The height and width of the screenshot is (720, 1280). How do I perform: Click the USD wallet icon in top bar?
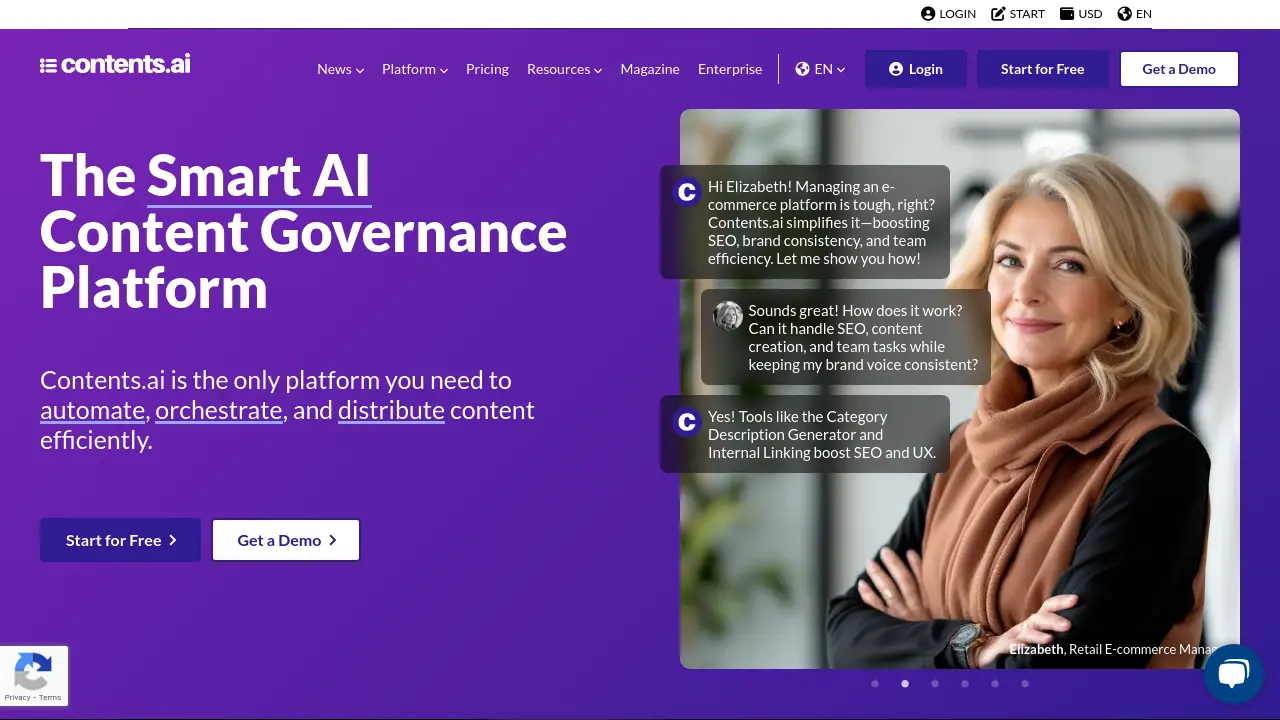pyautogui.click(x=1067, y=14)
